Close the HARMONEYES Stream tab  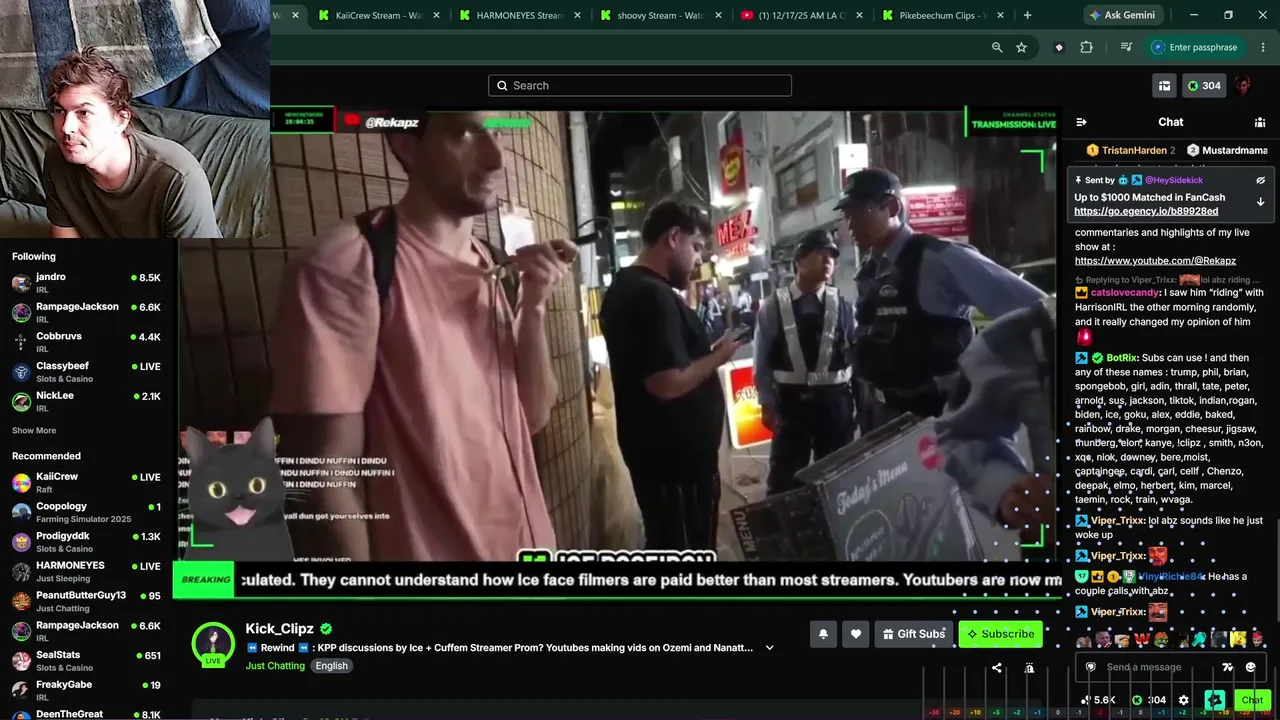(578, 15)
